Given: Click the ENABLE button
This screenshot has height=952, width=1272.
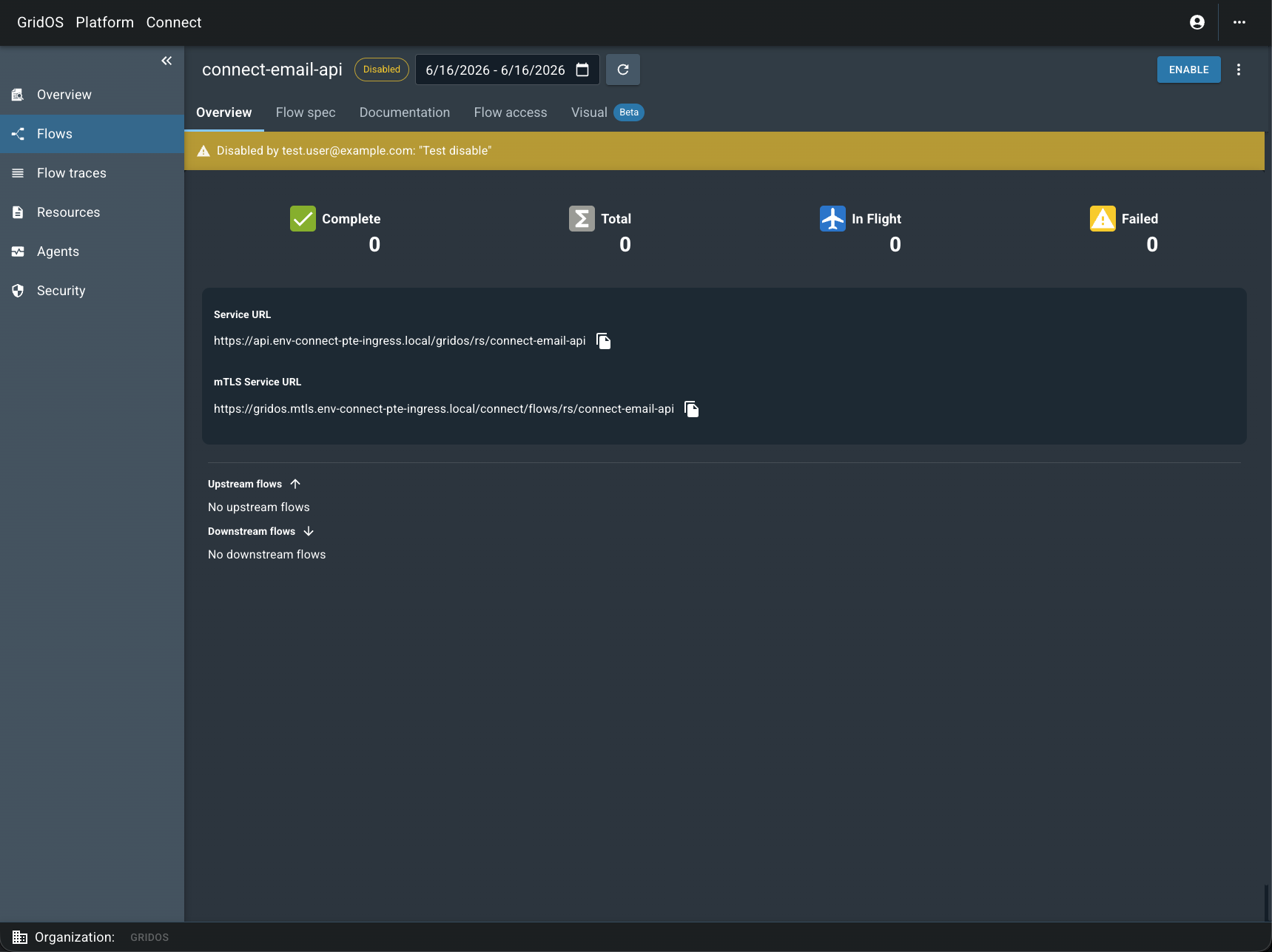Looking at the screenshot, I should [1188, 70].
